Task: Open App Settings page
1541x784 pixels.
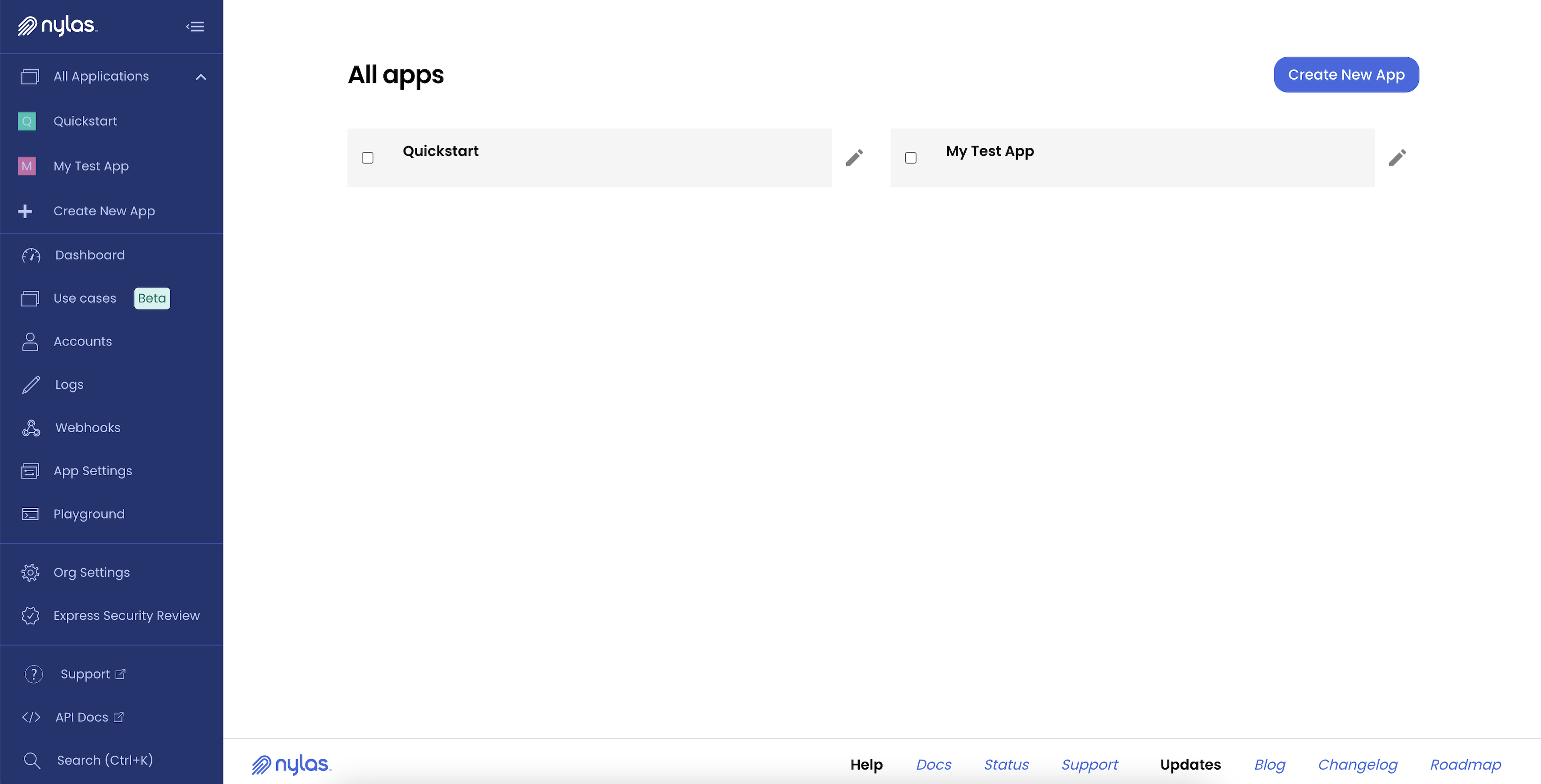Action: click(x=93, y=470)
